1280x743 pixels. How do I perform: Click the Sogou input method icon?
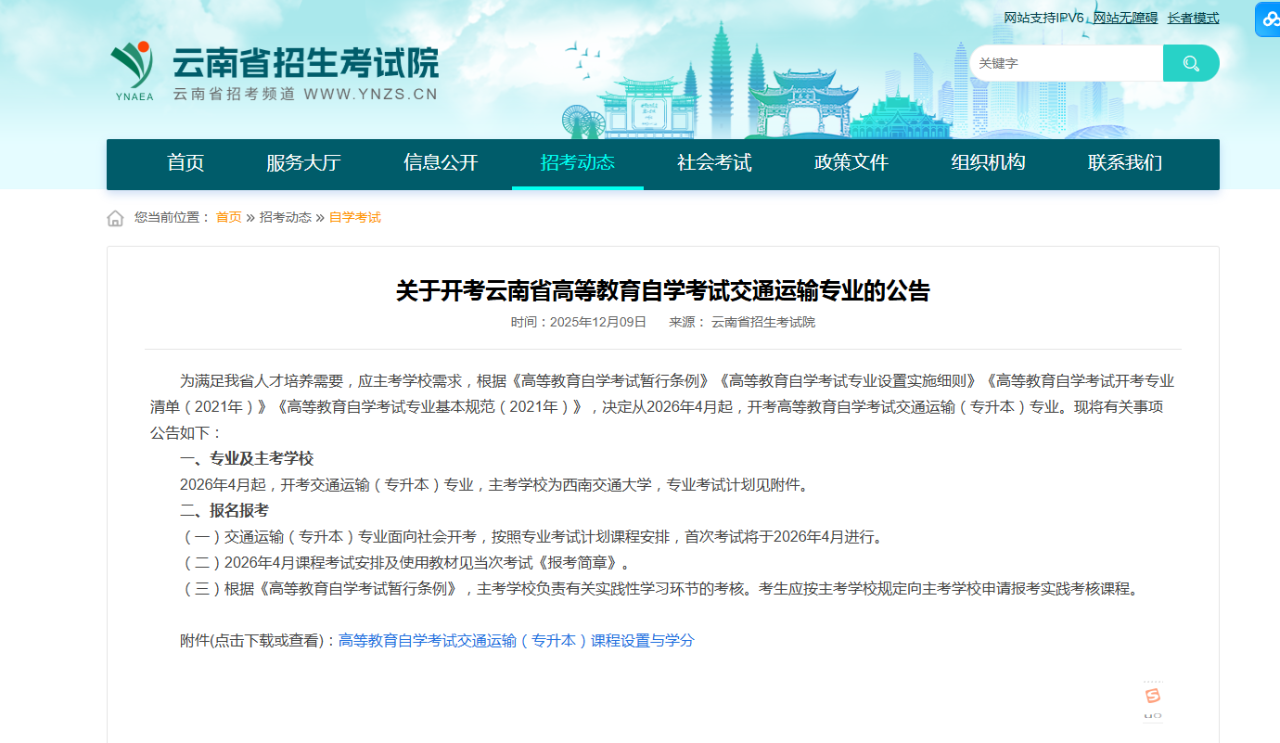[1153, 696]
